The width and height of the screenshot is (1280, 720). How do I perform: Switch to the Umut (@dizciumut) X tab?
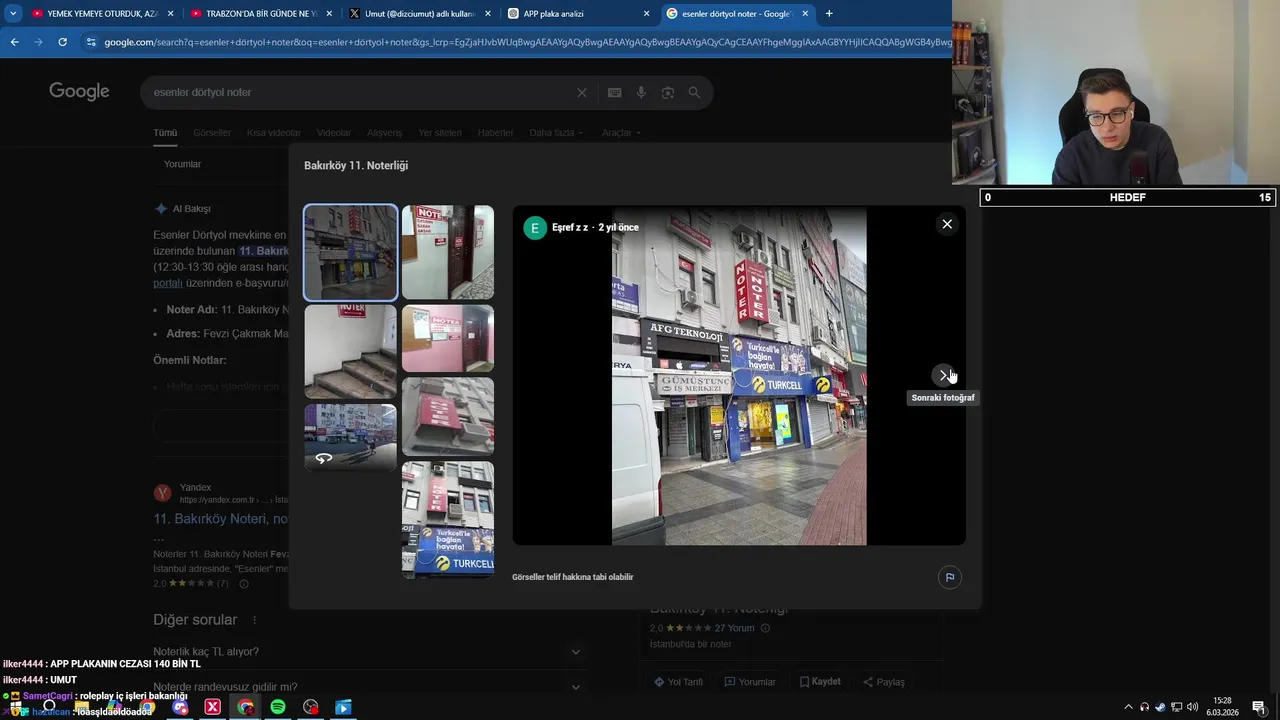coord(418,14)
